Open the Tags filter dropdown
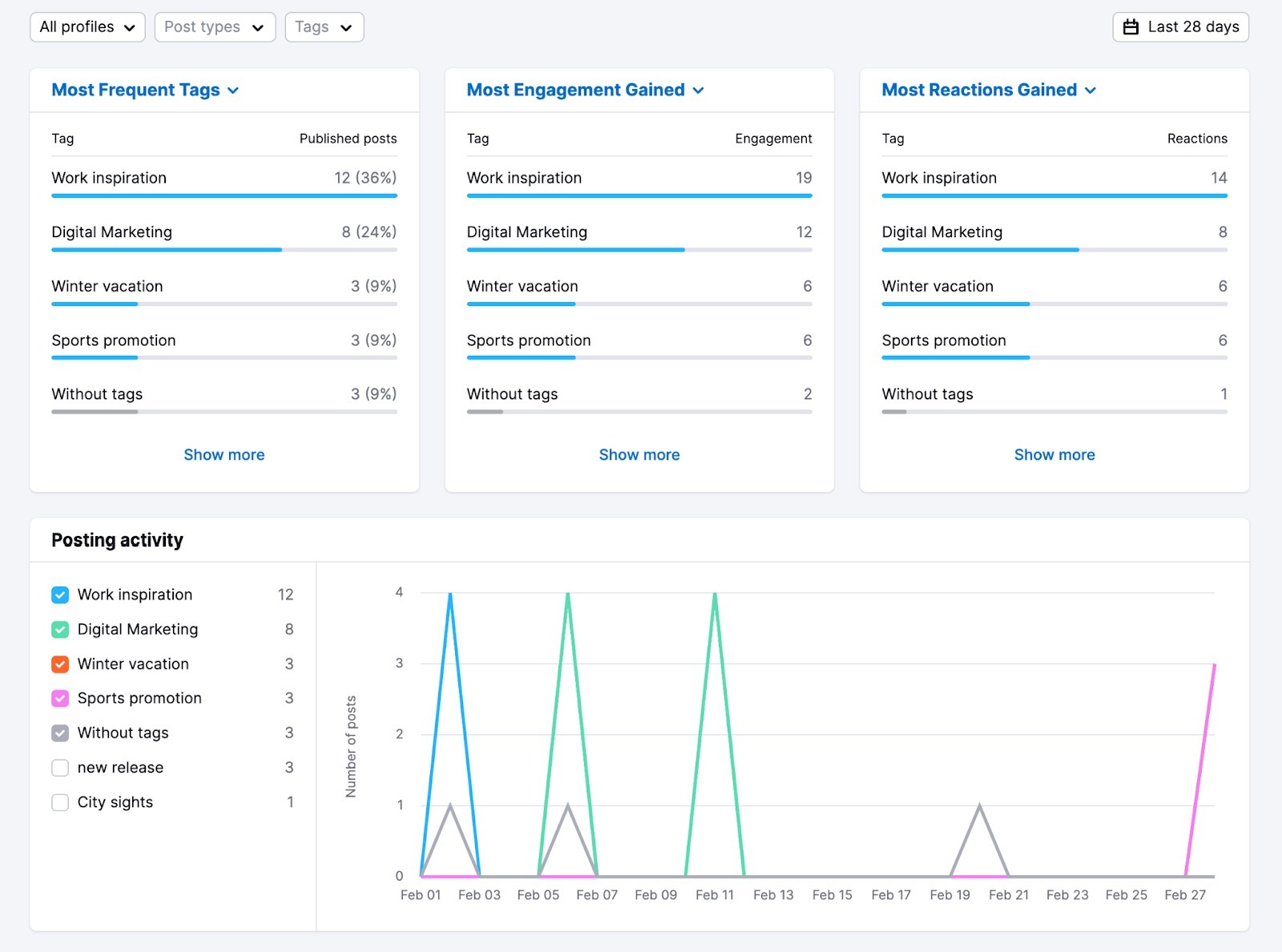1282x952 pixels. (324, 26)
